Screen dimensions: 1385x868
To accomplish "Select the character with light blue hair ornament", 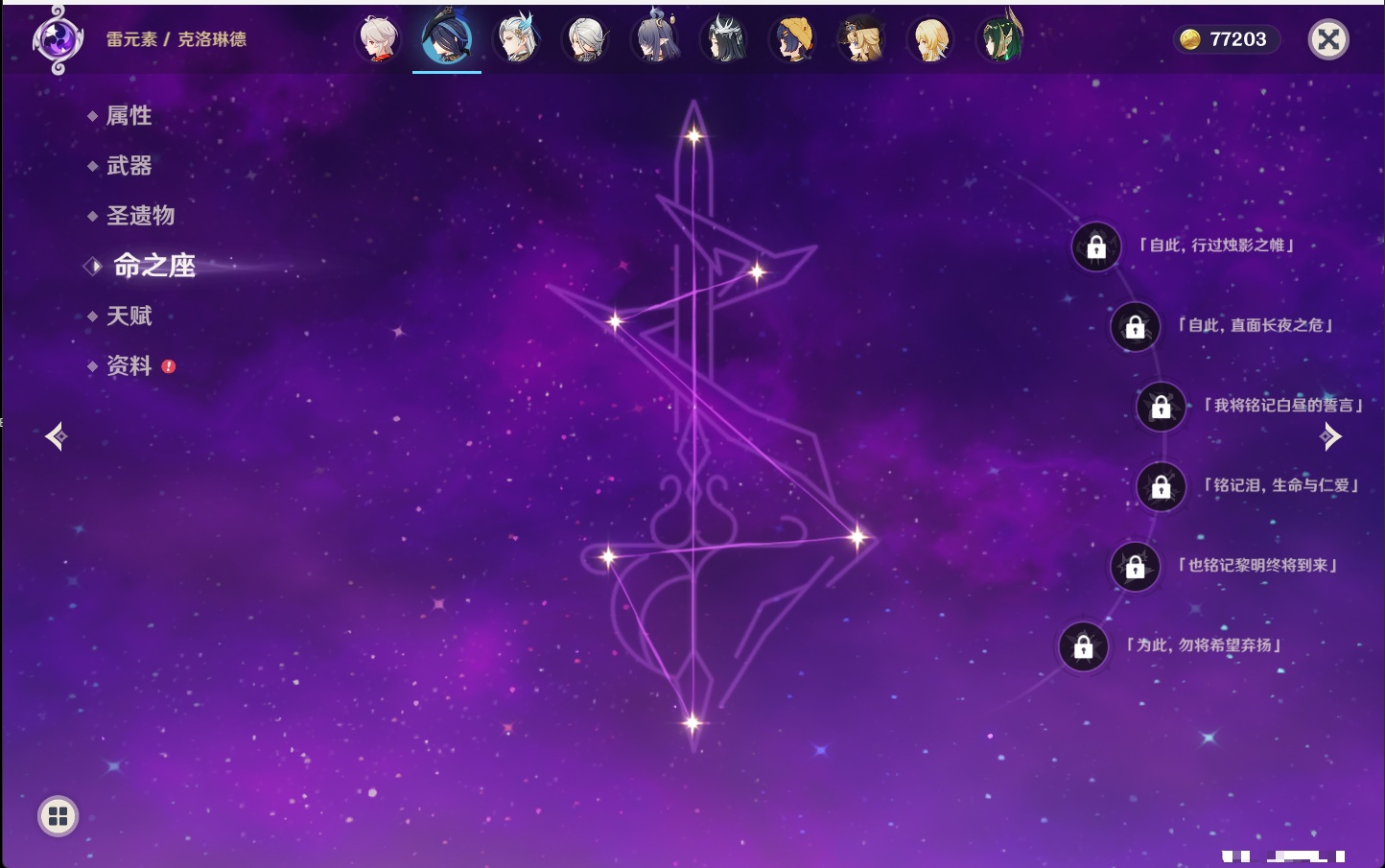I will (517, 40).
